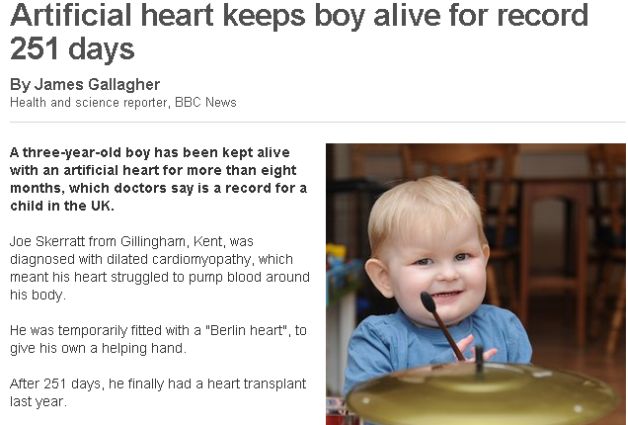The height and width of the screenshot is (425, 628).
Task: Click the "251 days" text in the headline
Action: pyautogui.click(x=72, y=49)
